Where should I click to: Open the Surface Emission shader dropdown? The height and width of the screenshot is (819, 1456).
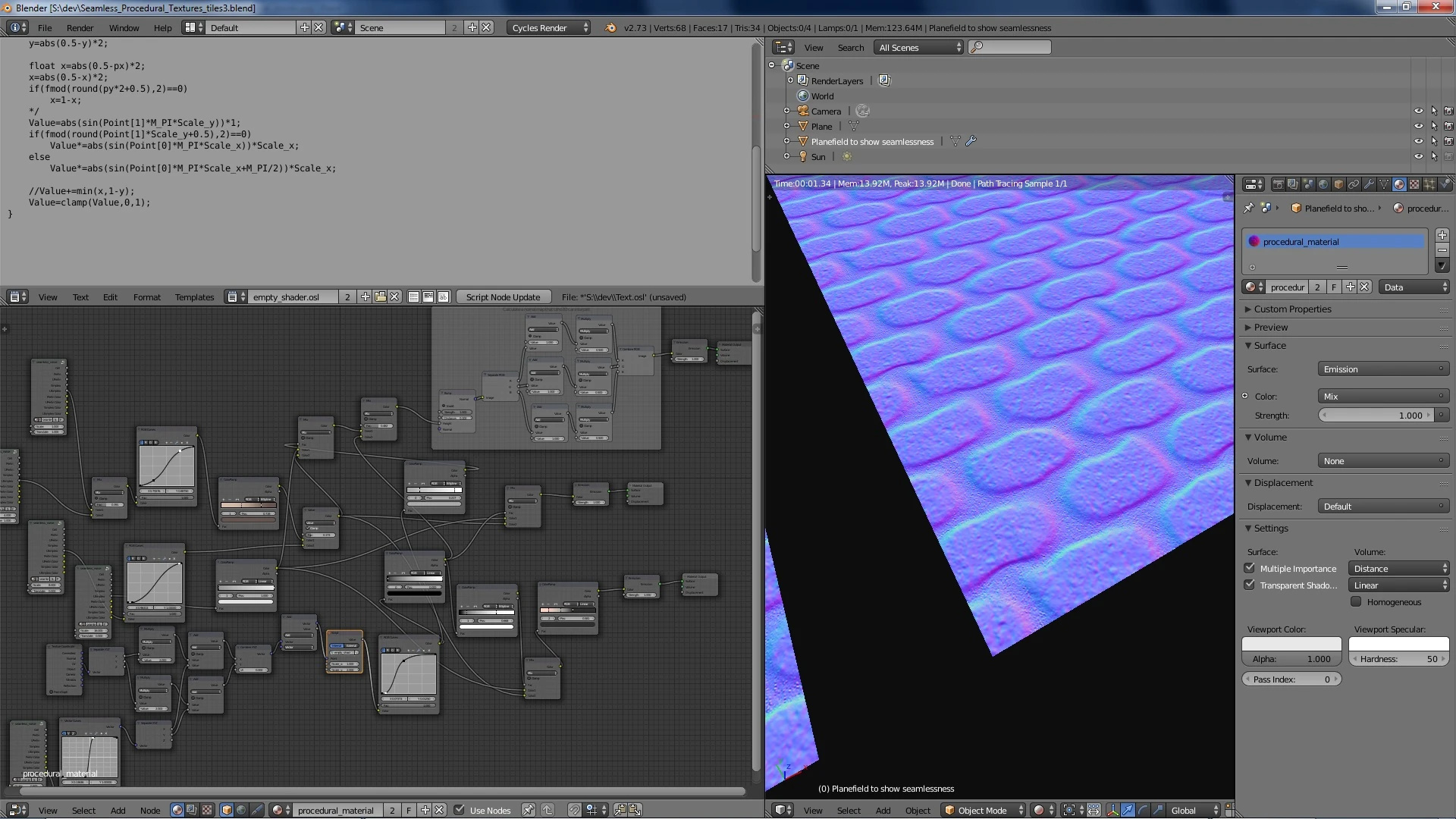tap(1382, 369)
